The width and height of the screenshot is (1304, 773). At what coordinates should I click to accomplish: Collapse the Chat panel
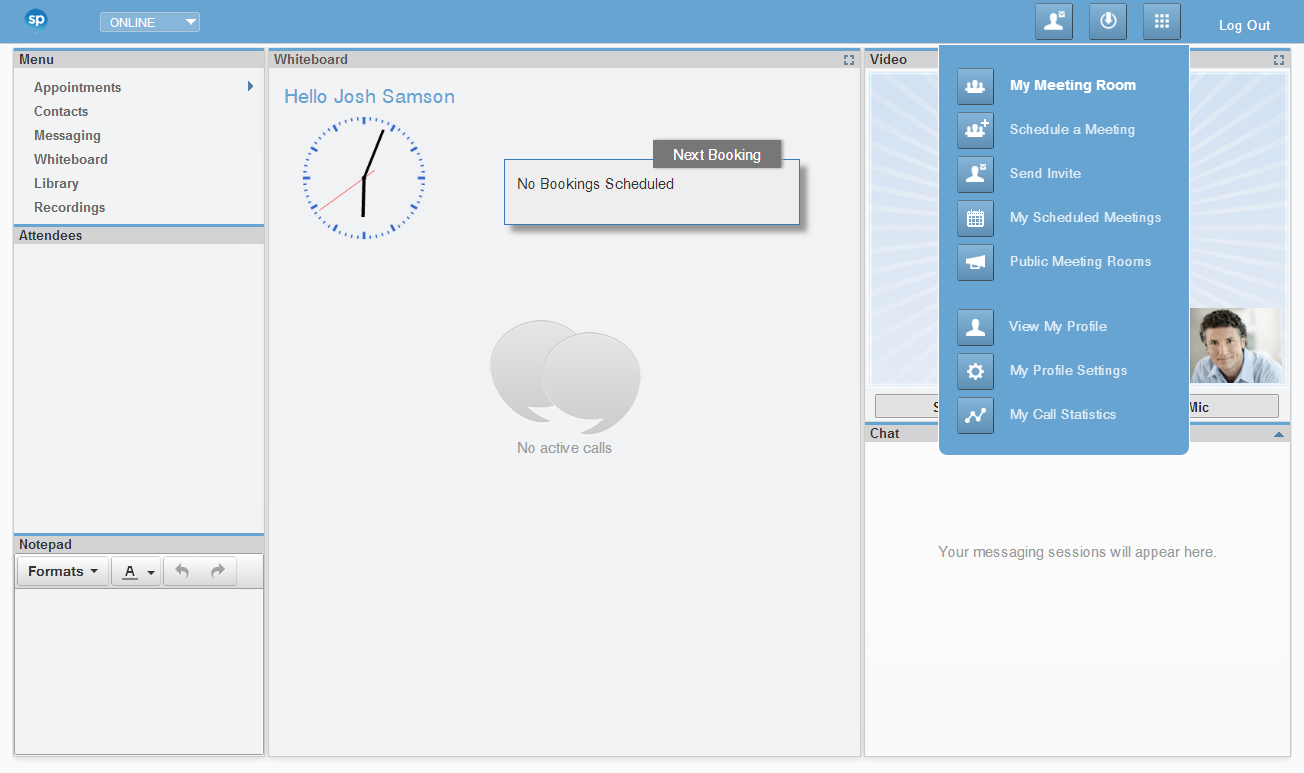click(x=1278, y=434)
